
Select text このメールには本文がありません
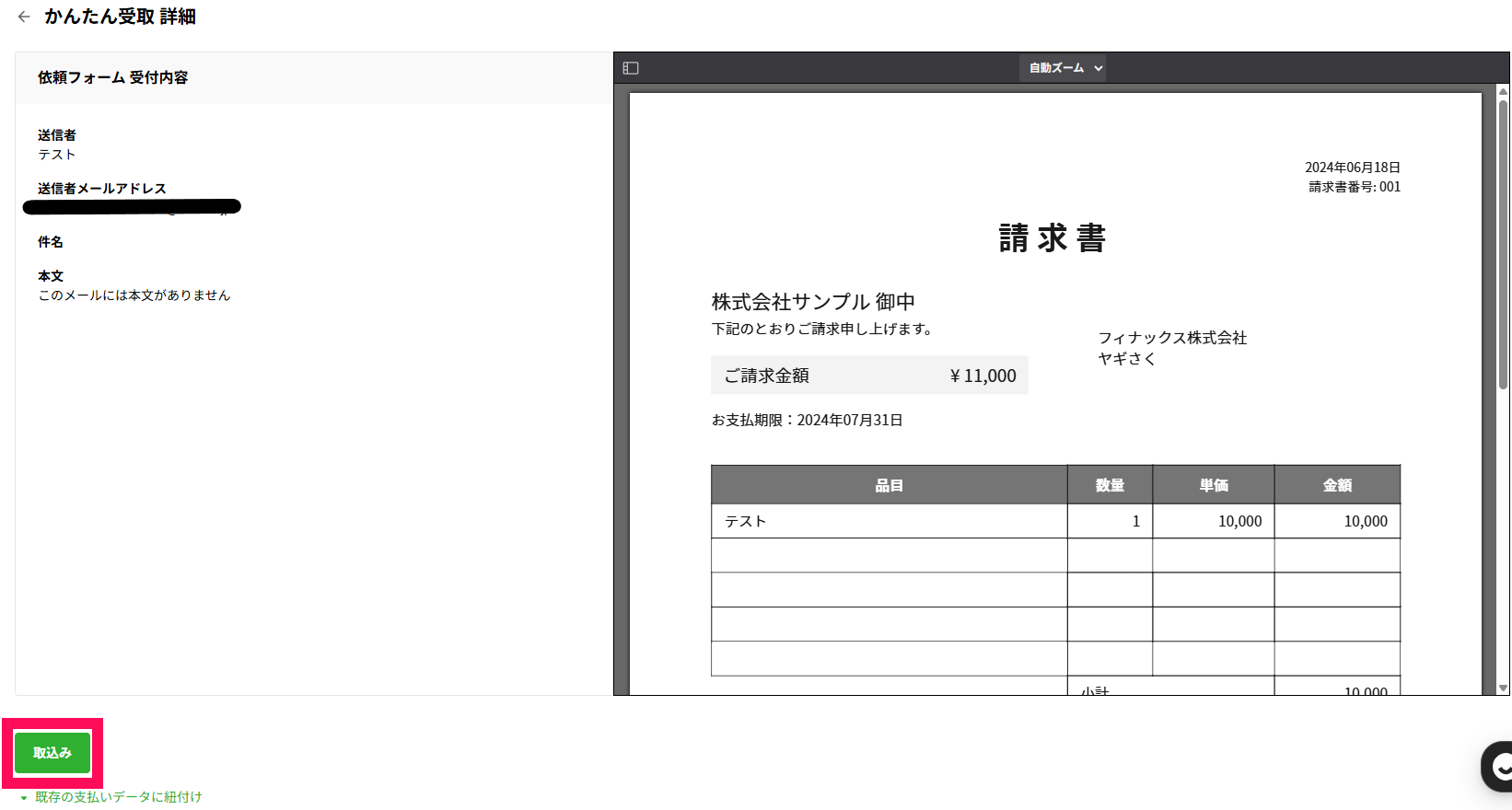pyautogui.click(x=134, y=295)
